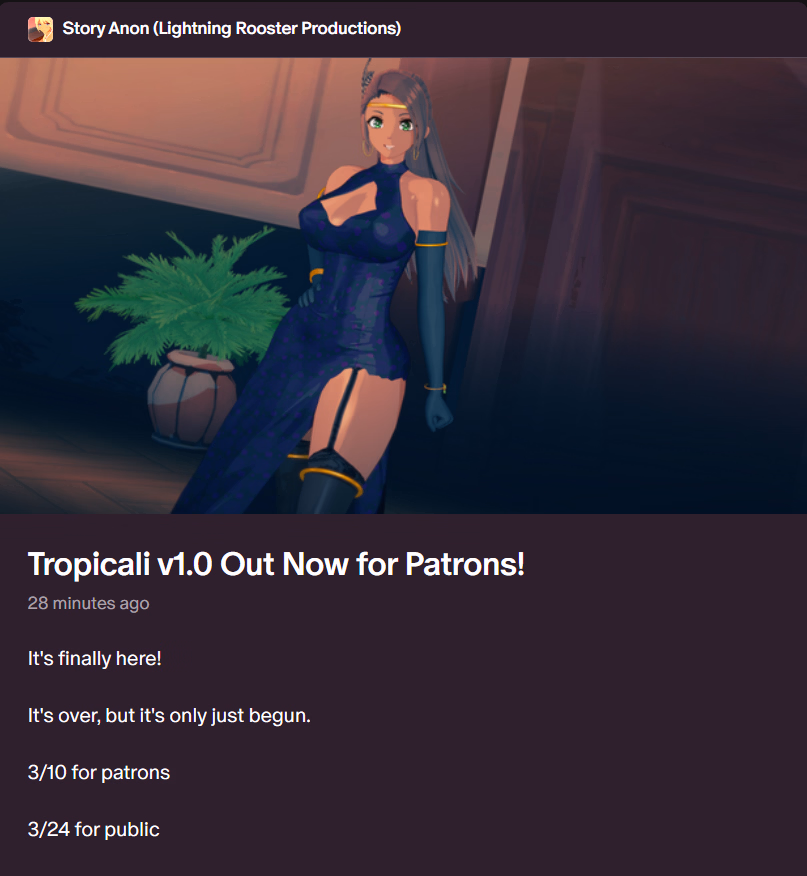Open the post's featured image

pos(404,285)
